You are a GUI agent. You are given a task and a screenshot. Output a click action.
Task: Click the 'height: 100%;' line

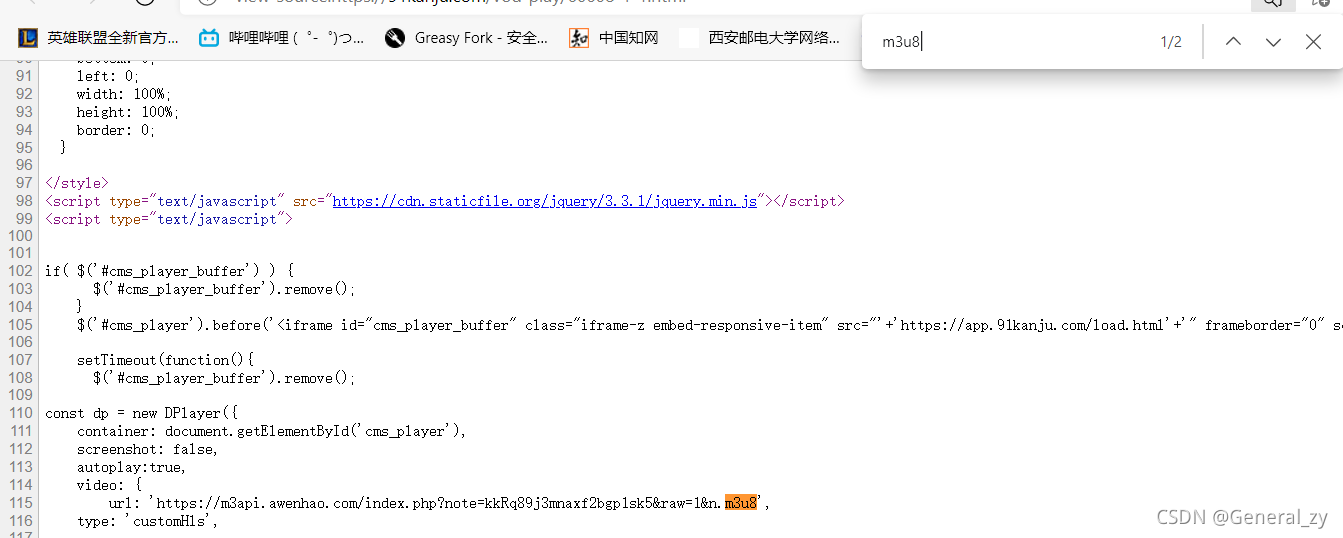[x=128, y=112]
